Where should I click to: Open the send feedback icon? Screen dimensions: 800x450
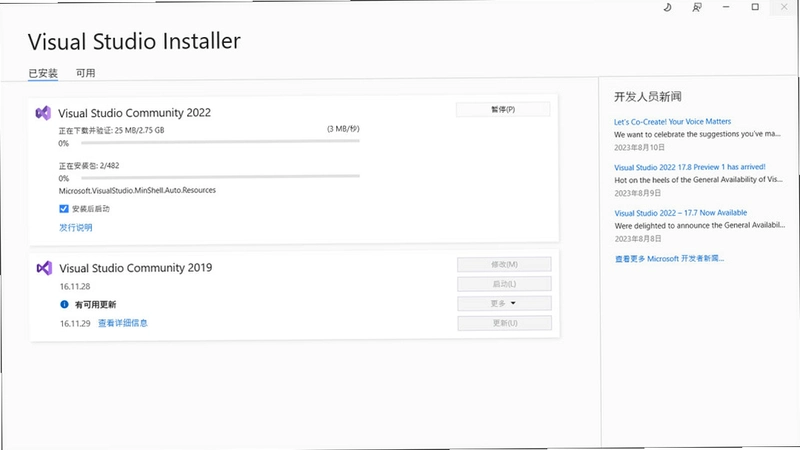pyautogui.click(x=697, y=7)
